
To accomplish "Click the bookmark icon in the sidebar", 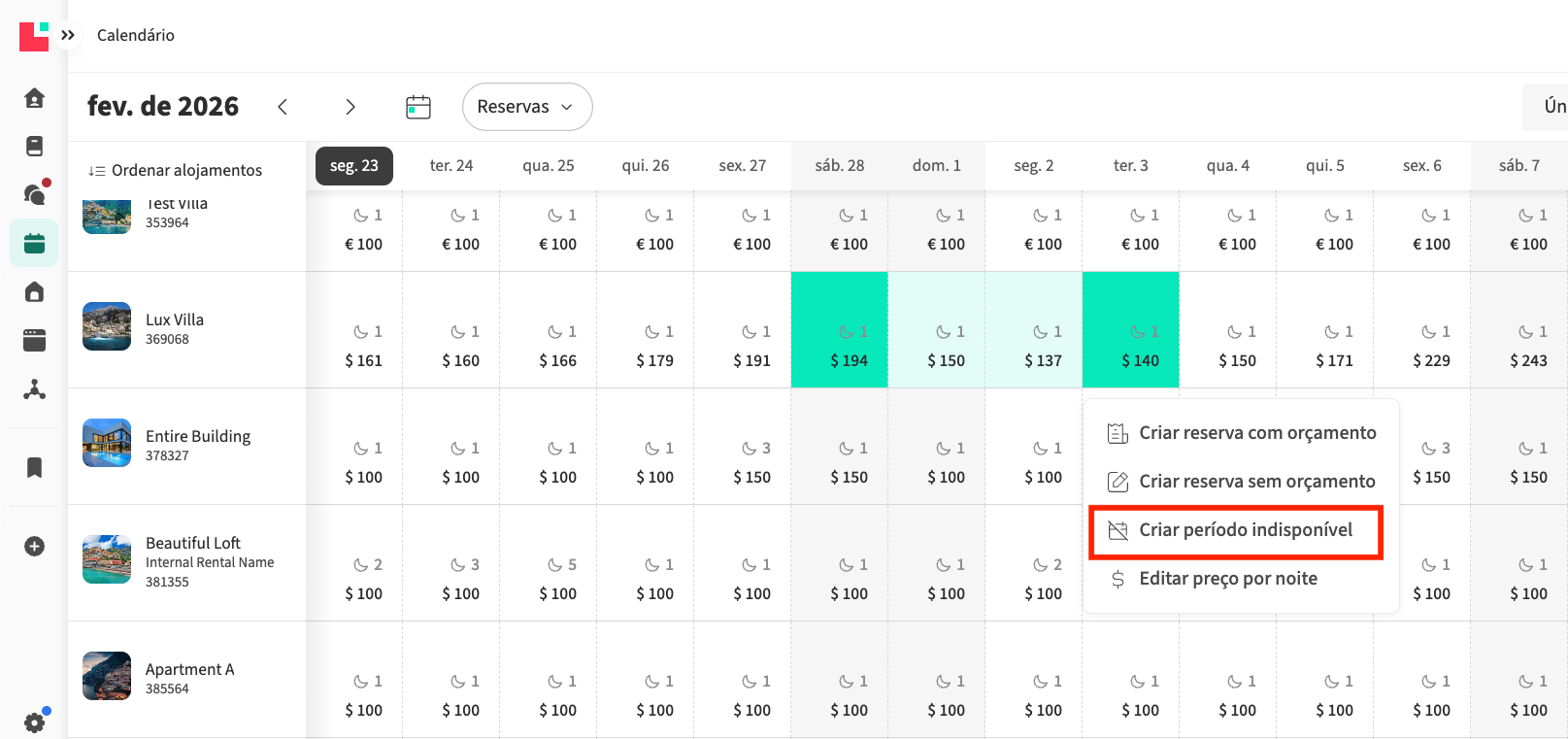I will tap(34, 467).
